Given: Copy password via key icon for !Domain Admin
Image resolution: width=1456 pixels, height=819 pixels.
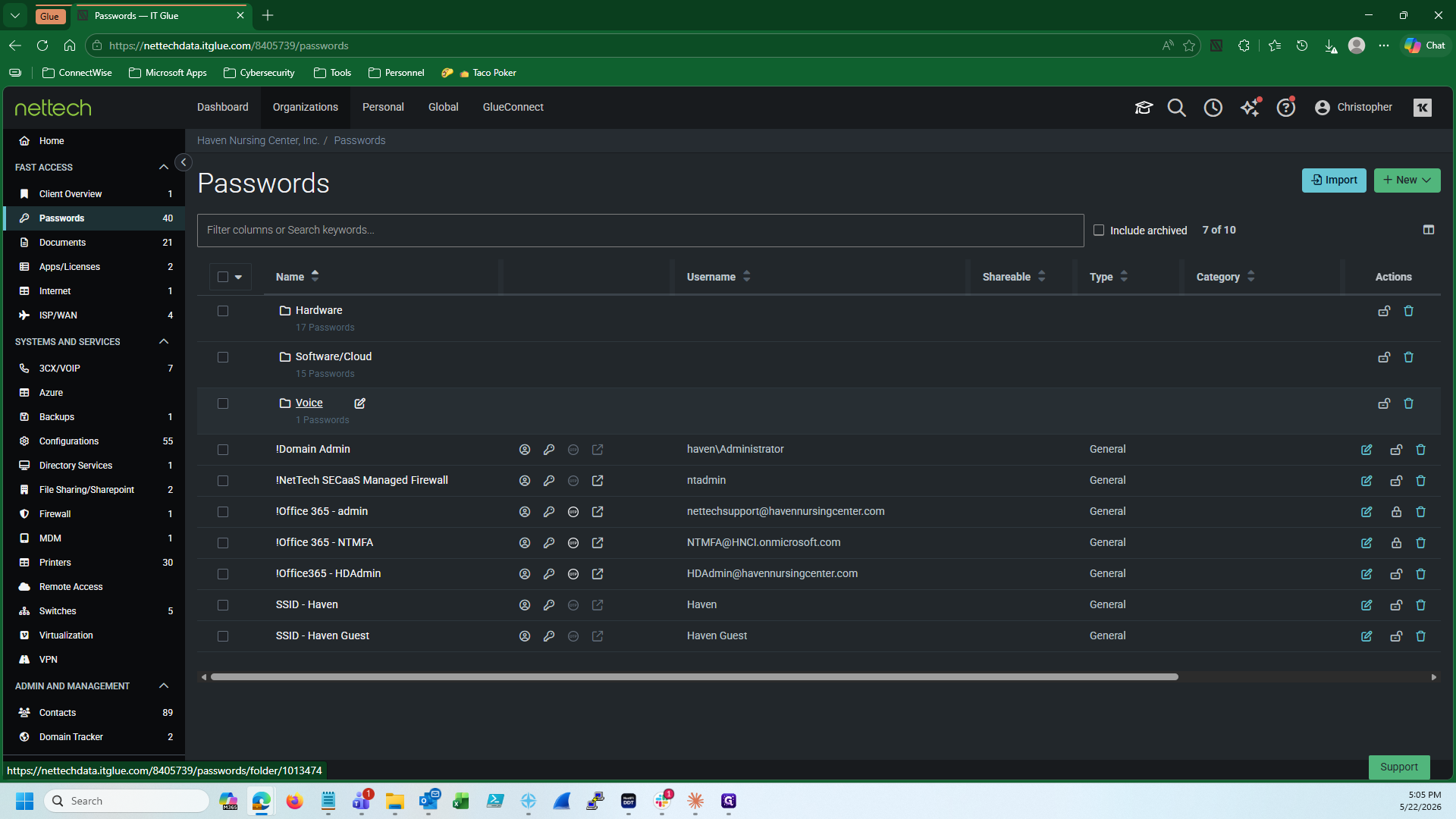Looking at the screenshot, I should [549, 450].
